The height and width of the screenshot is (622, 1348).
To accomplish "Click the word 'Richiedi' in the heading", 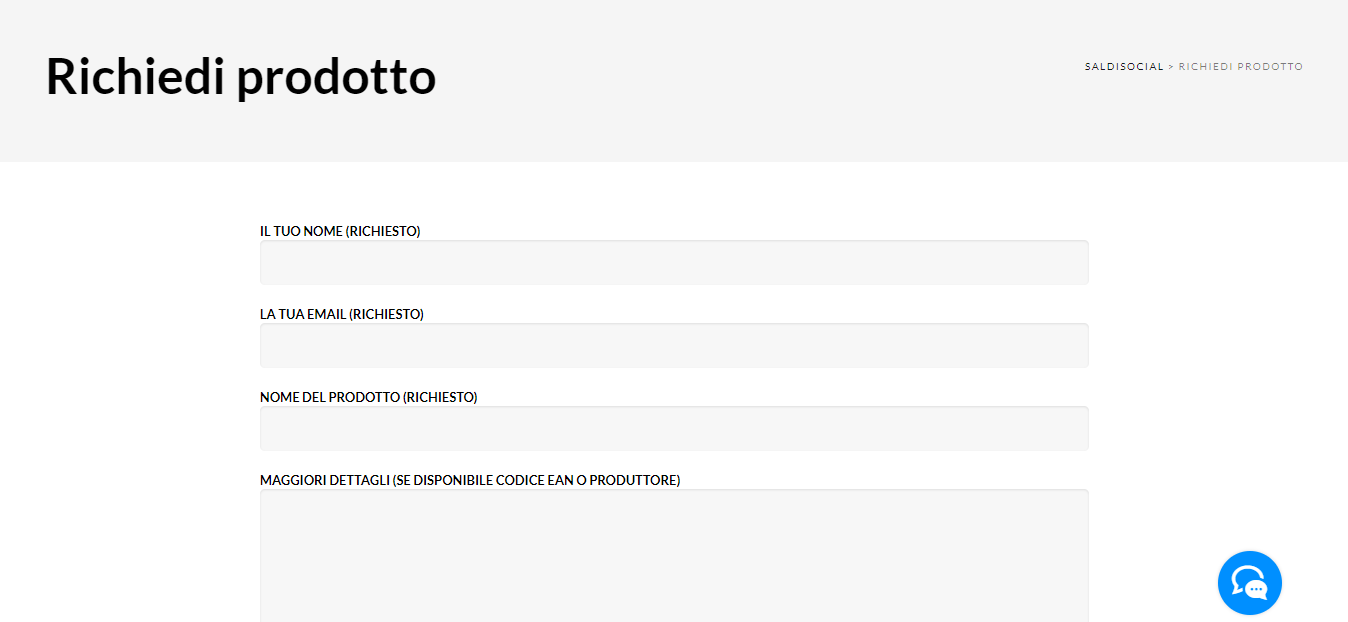I will tap(135, 76).
